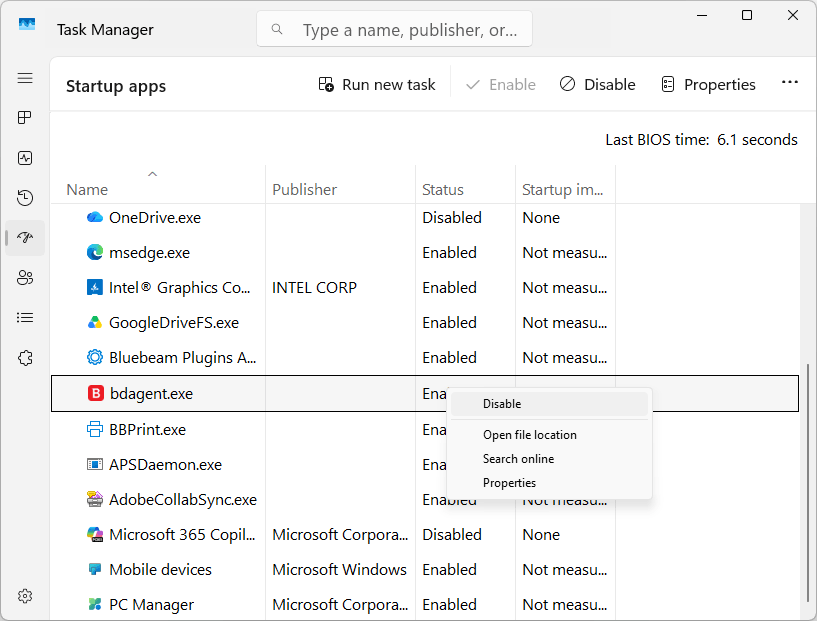Click the APSDaemon.exe icon
This screenshot has width=817, height=621.
click(x=94, y=464)
